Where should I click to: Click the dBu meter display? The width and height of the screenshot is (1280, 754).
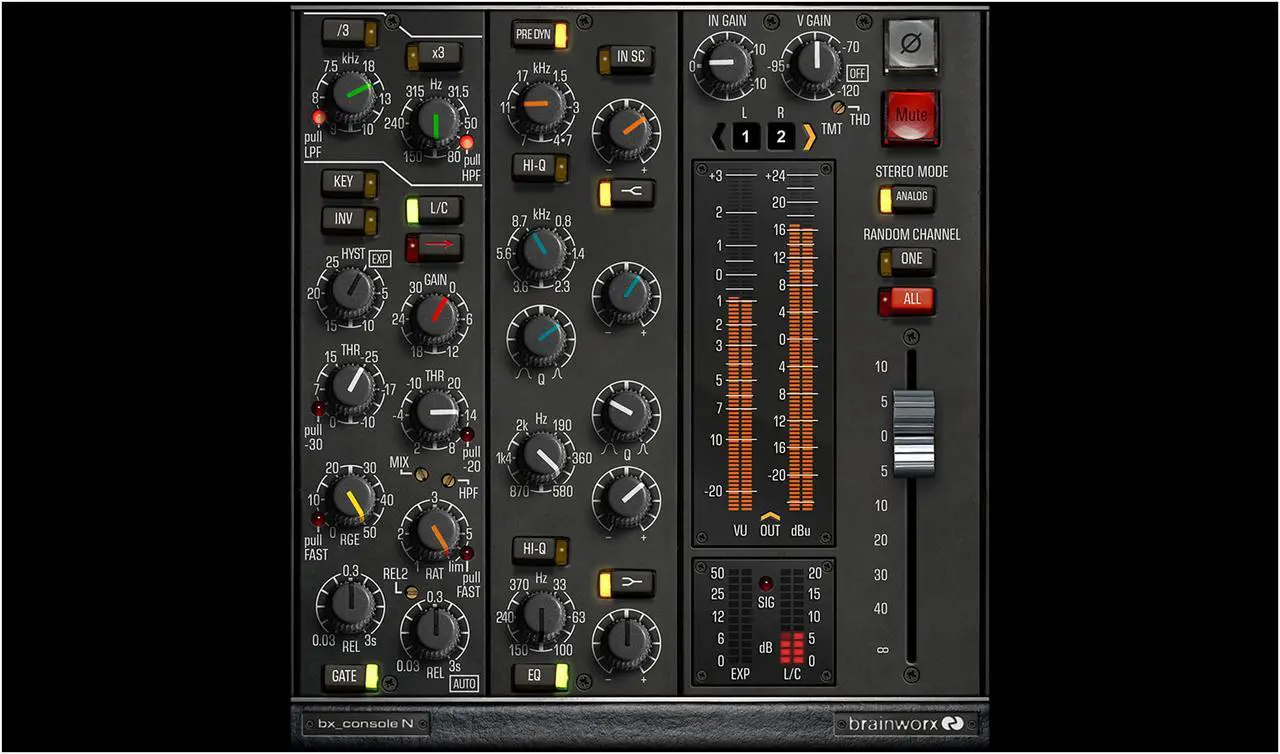tap(801, 340)
